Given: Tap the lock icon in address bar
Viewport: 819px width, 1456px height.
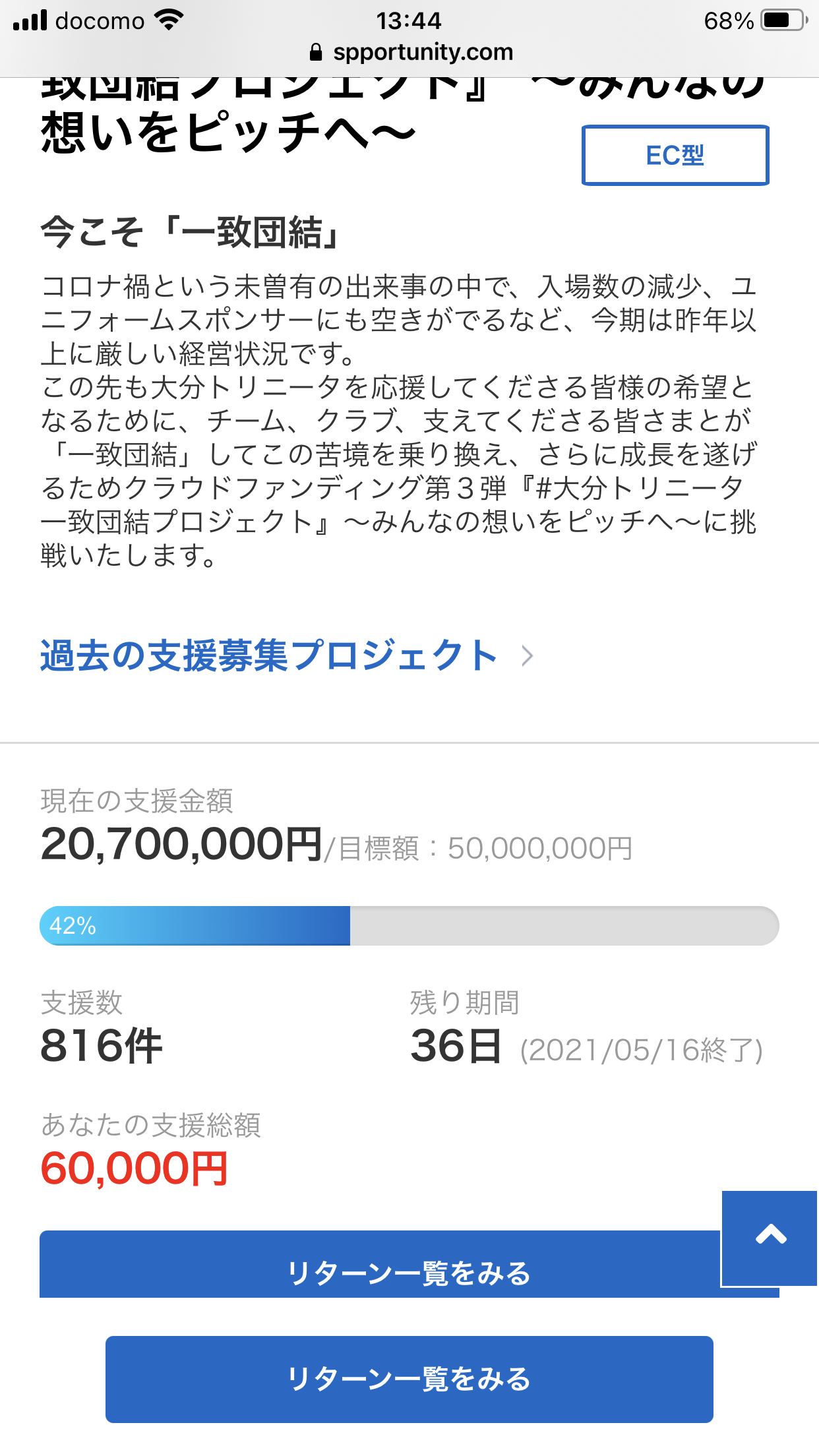Looking at the screenshot, I should pyautogui.click(x=316, y=53).
